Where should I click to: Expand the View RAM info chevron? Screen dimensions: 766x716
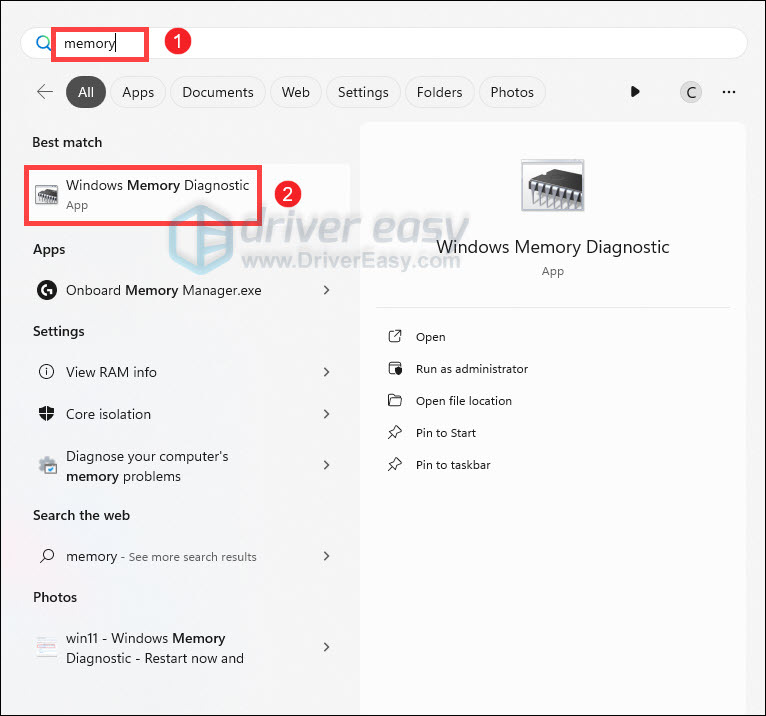(326, 372)
